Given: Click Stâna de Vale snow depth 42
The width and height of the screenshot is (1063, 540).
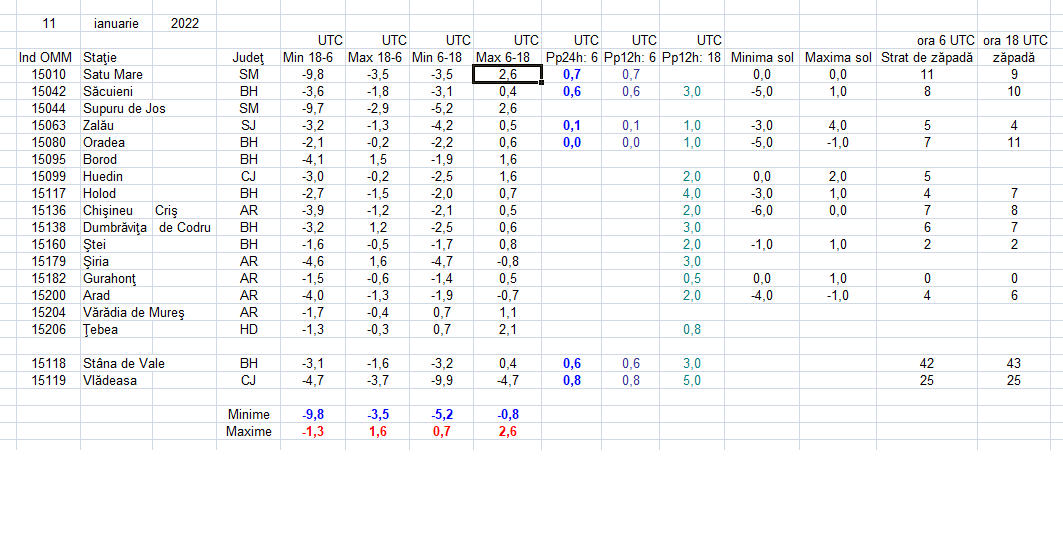Looking at the screenshot, I should [927, 364].
